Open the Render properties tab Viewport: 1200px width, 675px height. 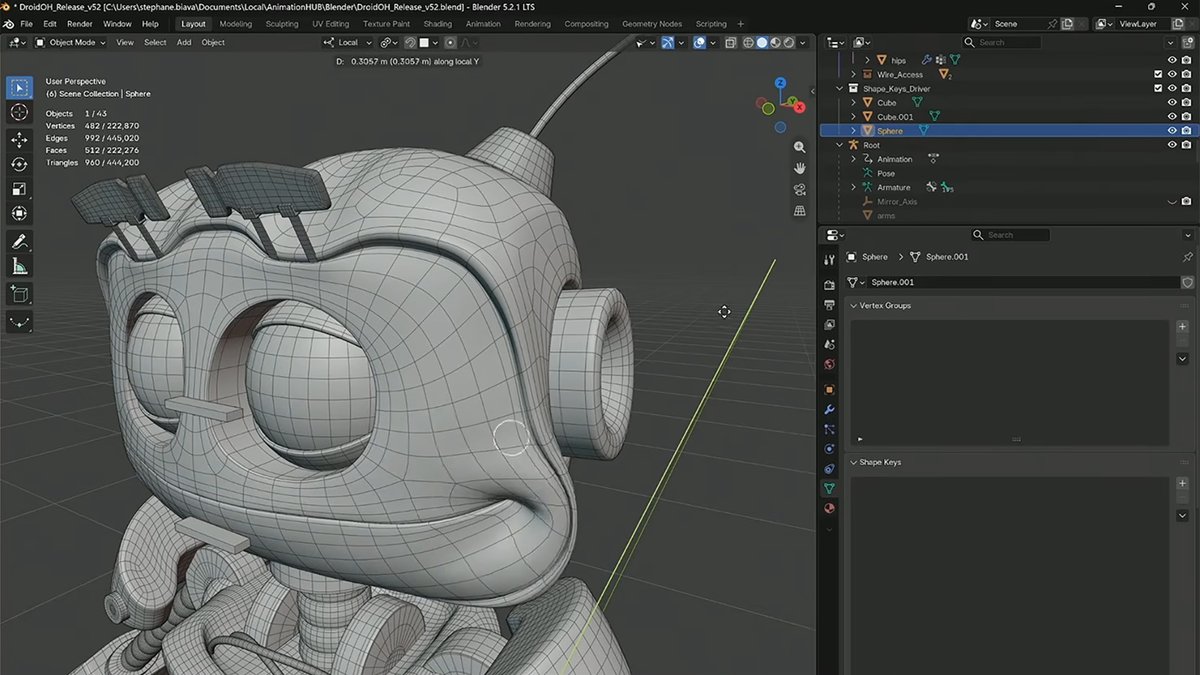[x=829, y=285]
